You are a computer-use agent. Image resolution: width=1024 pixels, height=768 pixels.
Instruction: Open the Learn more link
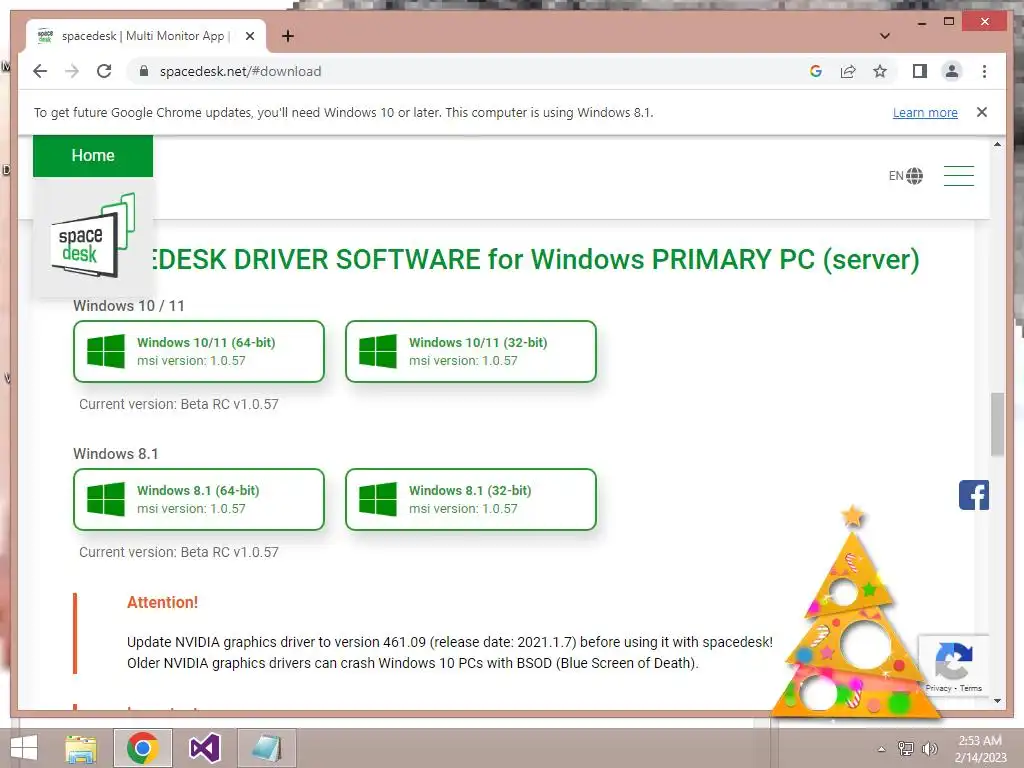coord(925,112)
